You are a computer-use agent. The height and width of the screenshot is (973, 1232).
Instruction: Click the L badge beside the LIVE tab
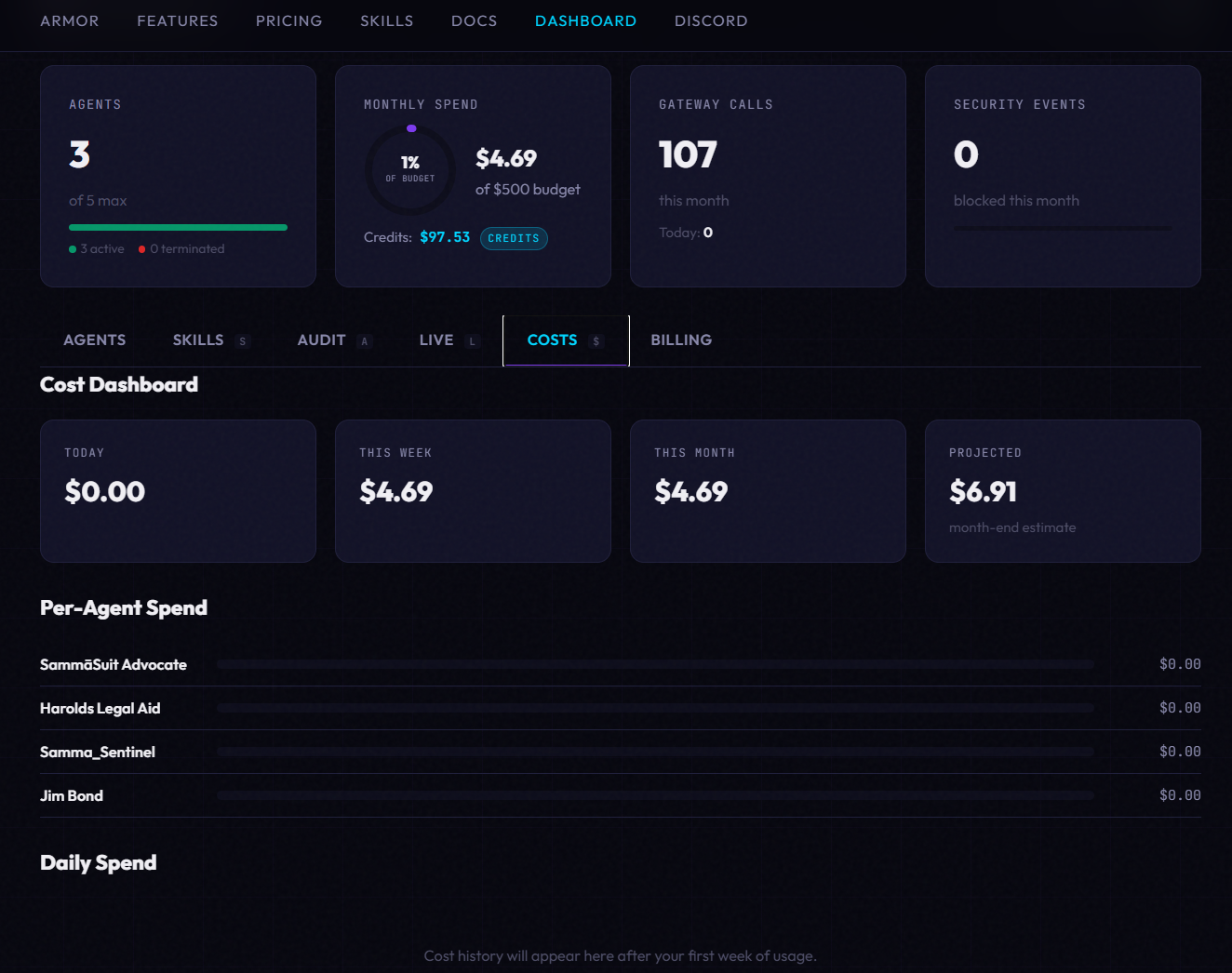point(474,341)
